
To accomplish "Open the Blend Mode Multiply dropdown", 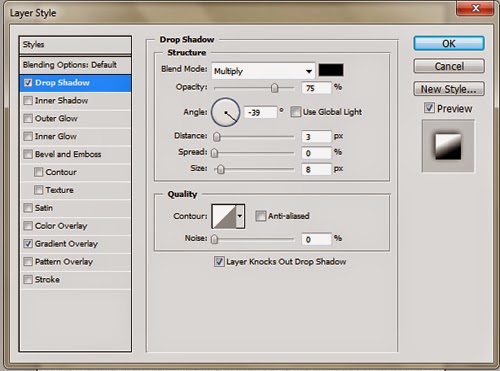I will 263,71.
